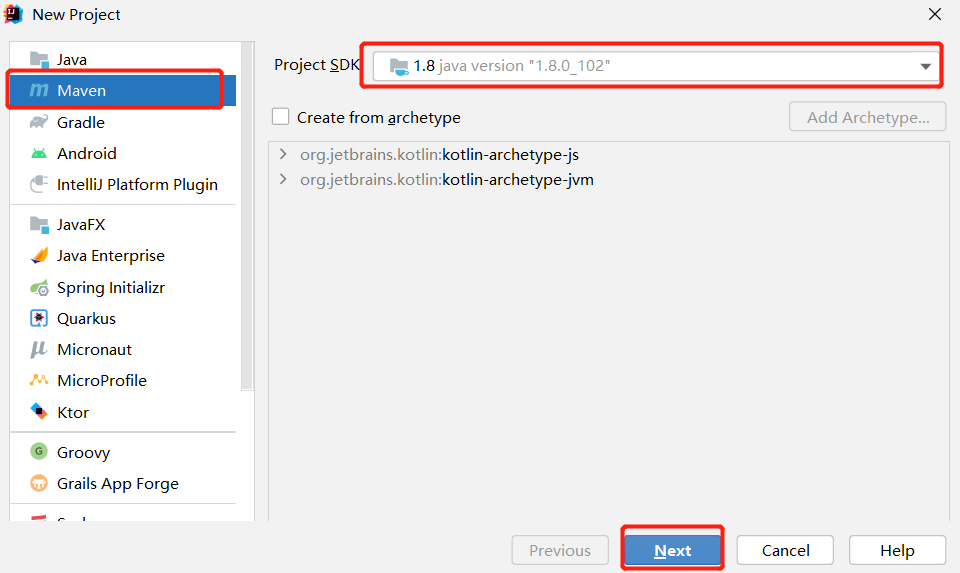Select Gradle in the project type list
This screenshot has width=960, height=573.
click(x=123, y=122)
